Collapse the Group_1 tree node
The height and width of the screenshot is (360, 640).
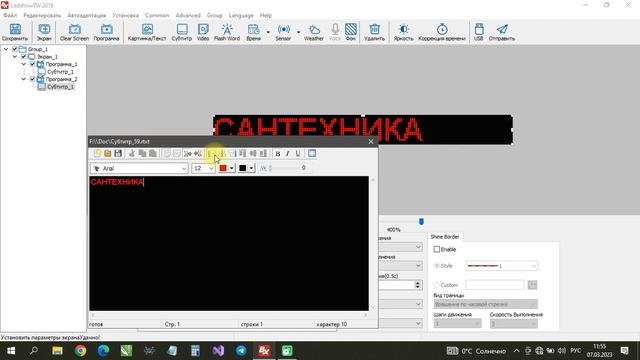point(6,49)
